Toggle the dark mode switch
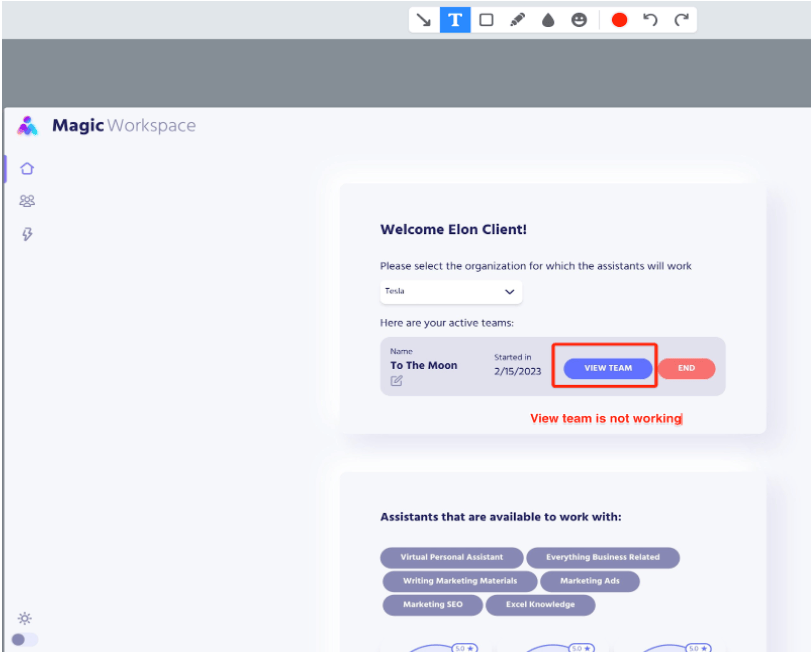This screenshot has width=812, height=652. click(x=24, y=639)
